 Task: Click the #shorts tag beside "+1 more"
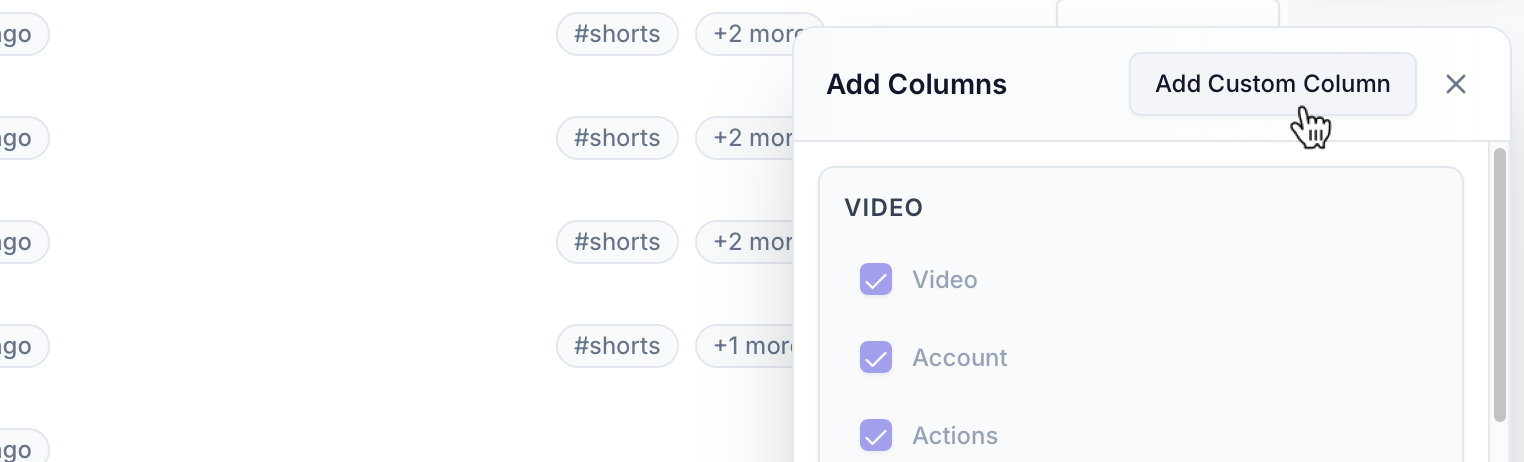[617, 346]
